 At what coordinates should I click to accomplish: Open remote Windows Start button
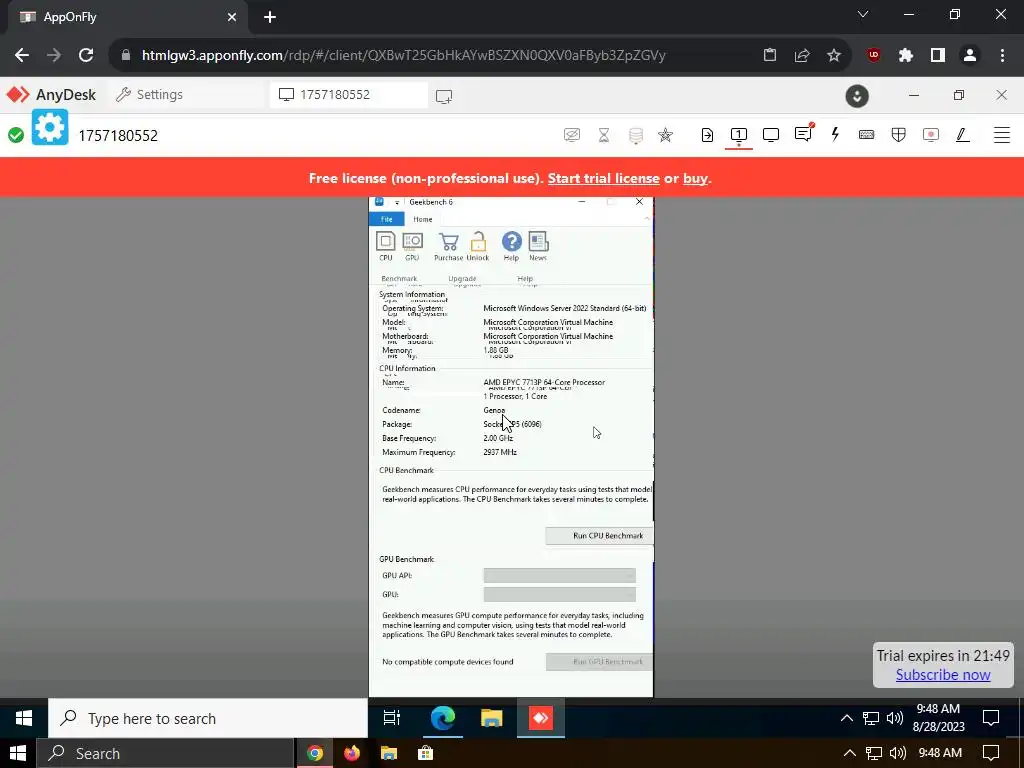(24, 718)
